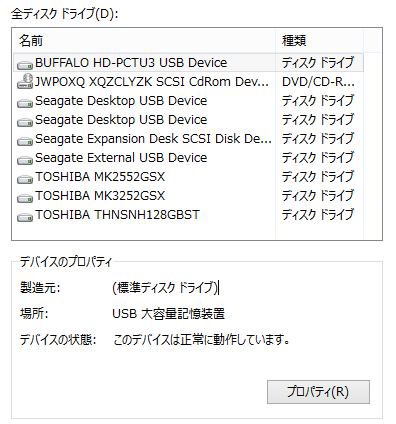Click the TOSHIBA MK3252GSX drive icon
This screenshot has width=396, height=424.
(x=25, y=198)
